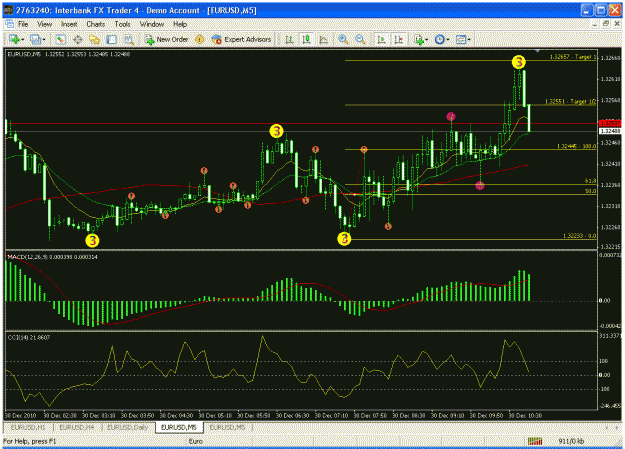Open the Strategy Tester icon

(x=129, y=39)
